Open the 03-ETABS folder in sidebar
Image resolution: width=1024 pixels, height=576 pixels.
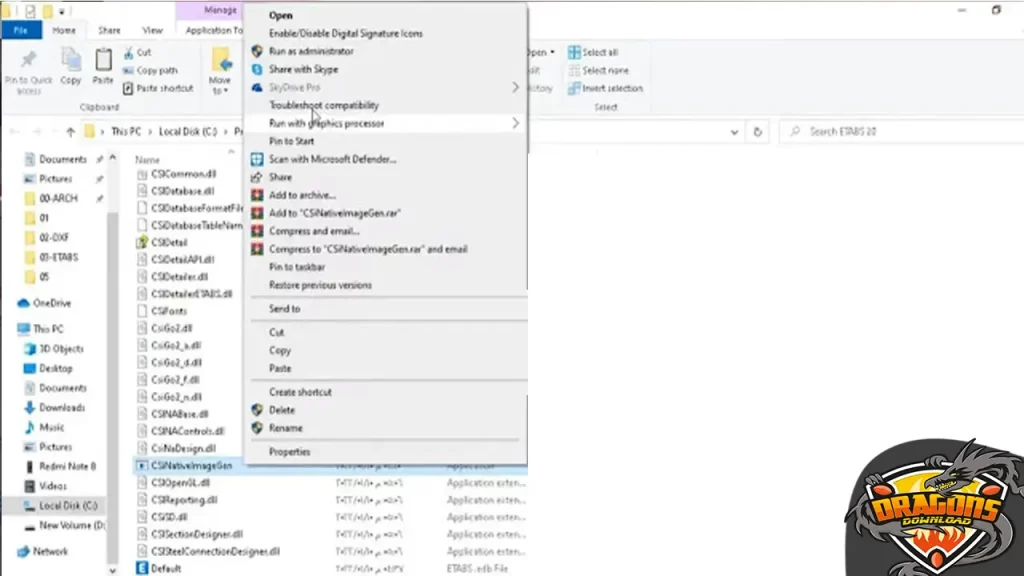point(59,257)
